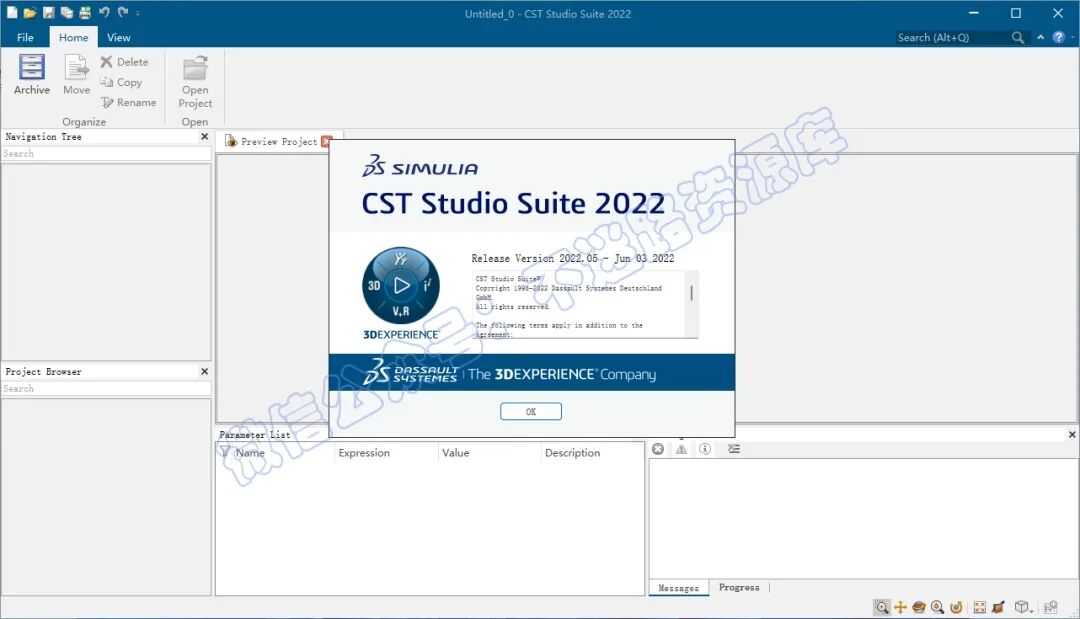
Task: Click the clear messages list icon
Action: pyautogui.click(x=734, y=449)
